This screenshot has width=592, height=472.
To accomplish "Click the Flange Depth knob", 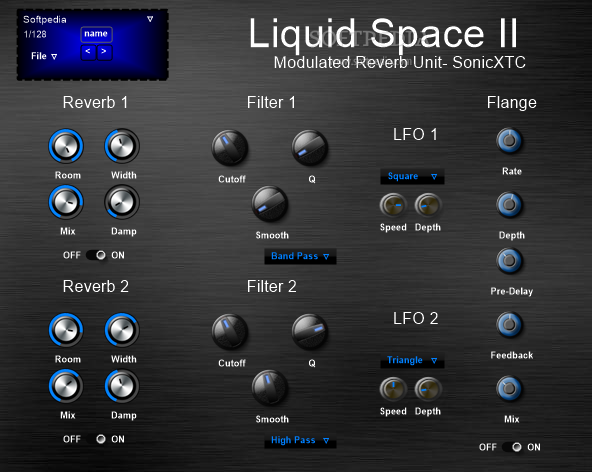I will (509, 205).
